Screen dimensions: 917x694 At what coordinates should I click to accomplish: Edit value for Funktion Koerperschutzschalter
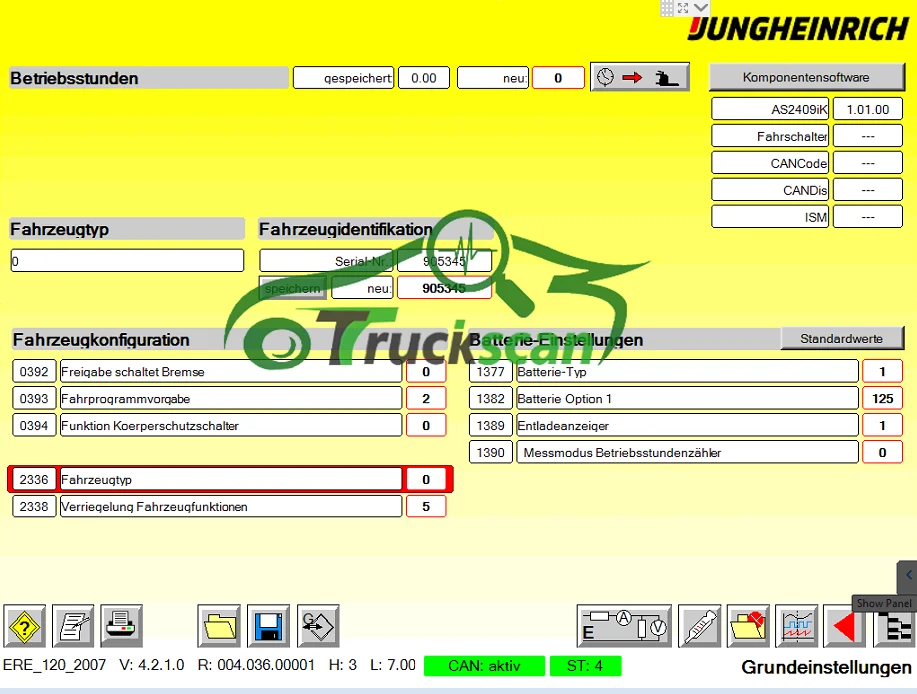pyautogui.click(x=426, y=426)
